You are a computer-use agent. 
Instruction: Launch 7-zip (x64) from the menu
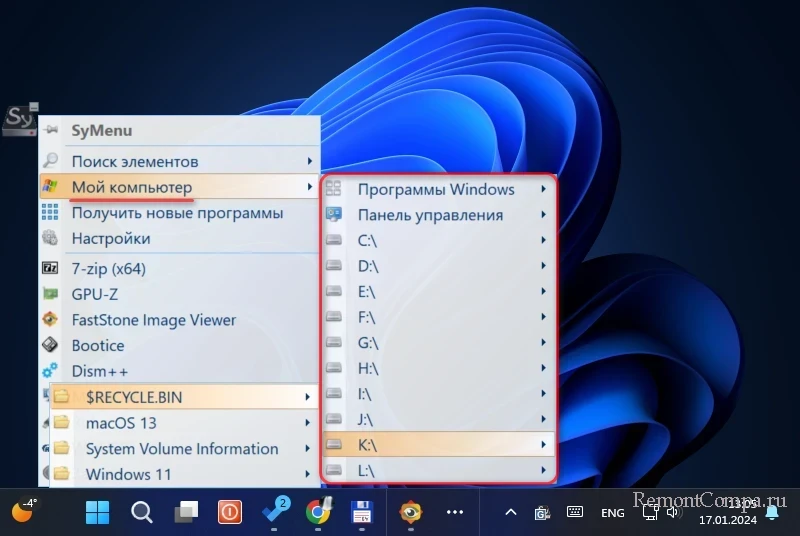coord(109,268)
